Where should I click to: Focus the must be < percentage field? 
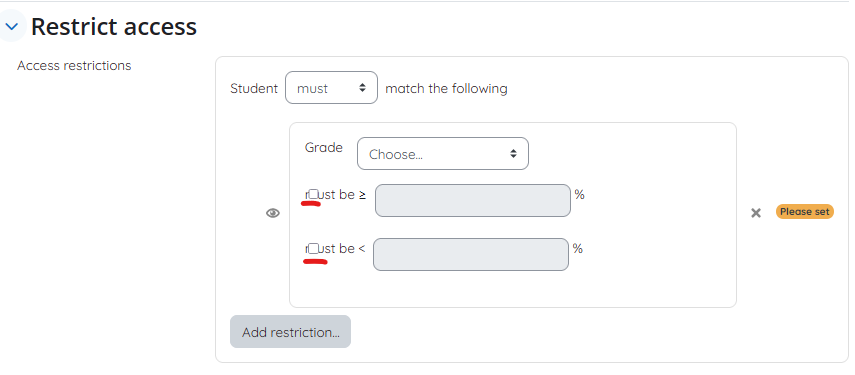pyautogui.click(x=471, y=255)
